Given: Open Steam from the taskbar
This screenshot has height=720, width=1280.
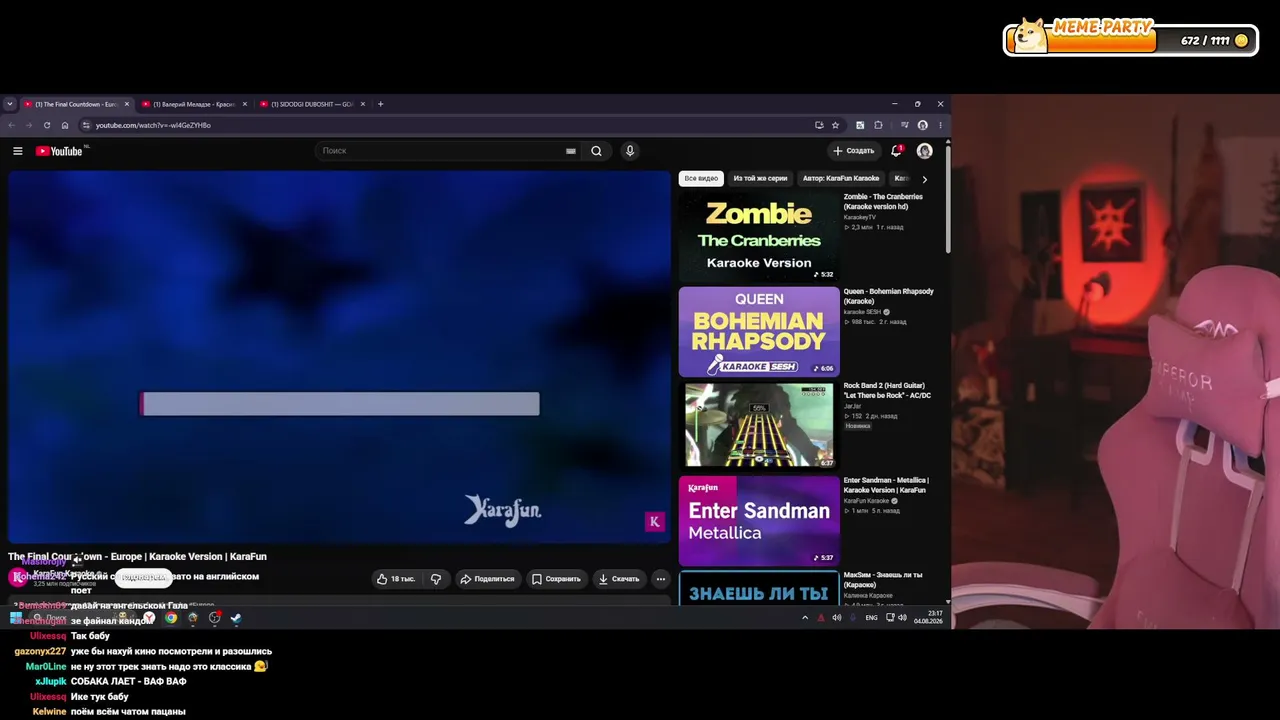Looking at the screenshot, I should coord(236,618).
